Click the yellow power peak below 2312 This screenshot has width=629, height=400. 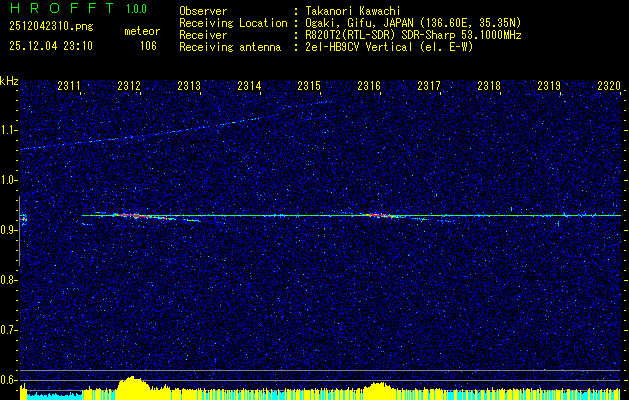click(130, 388)
